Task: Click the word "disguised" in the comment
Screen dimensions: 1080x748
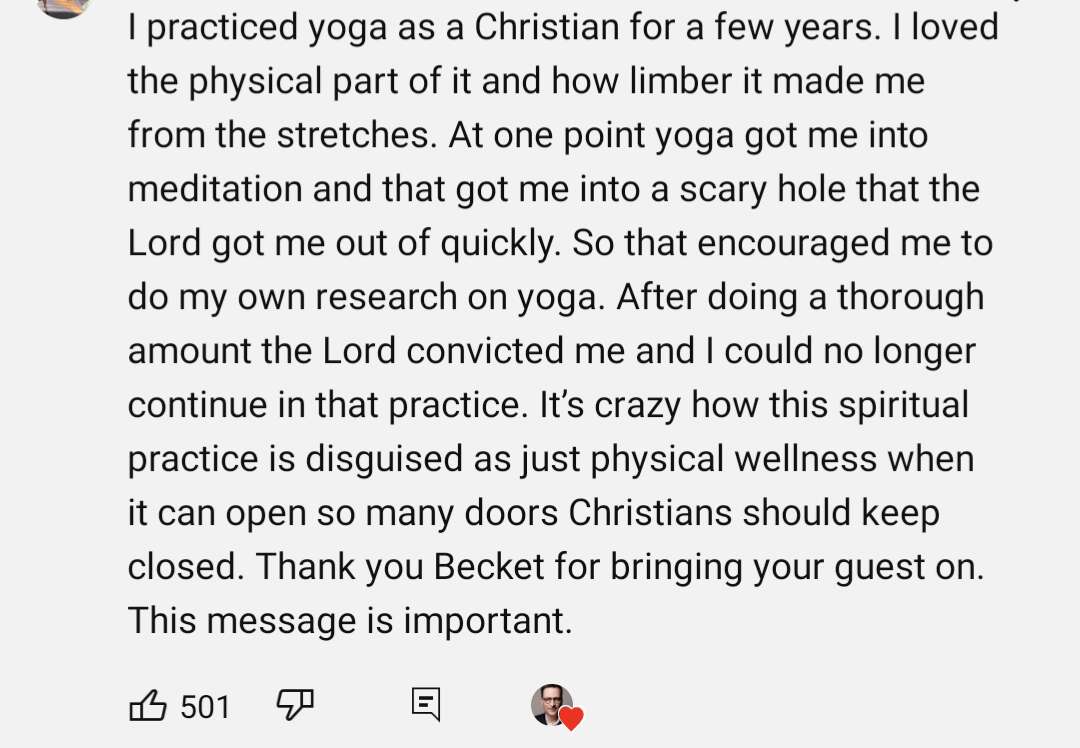Action: (x=384, y=459)
